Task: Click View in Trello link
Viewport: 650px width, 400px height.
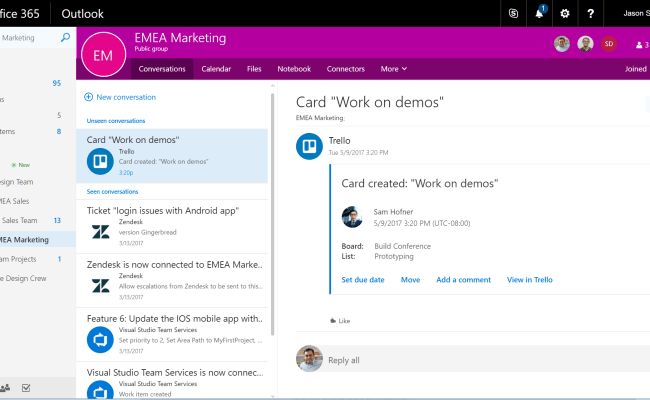Action: (x=530, y=280)
